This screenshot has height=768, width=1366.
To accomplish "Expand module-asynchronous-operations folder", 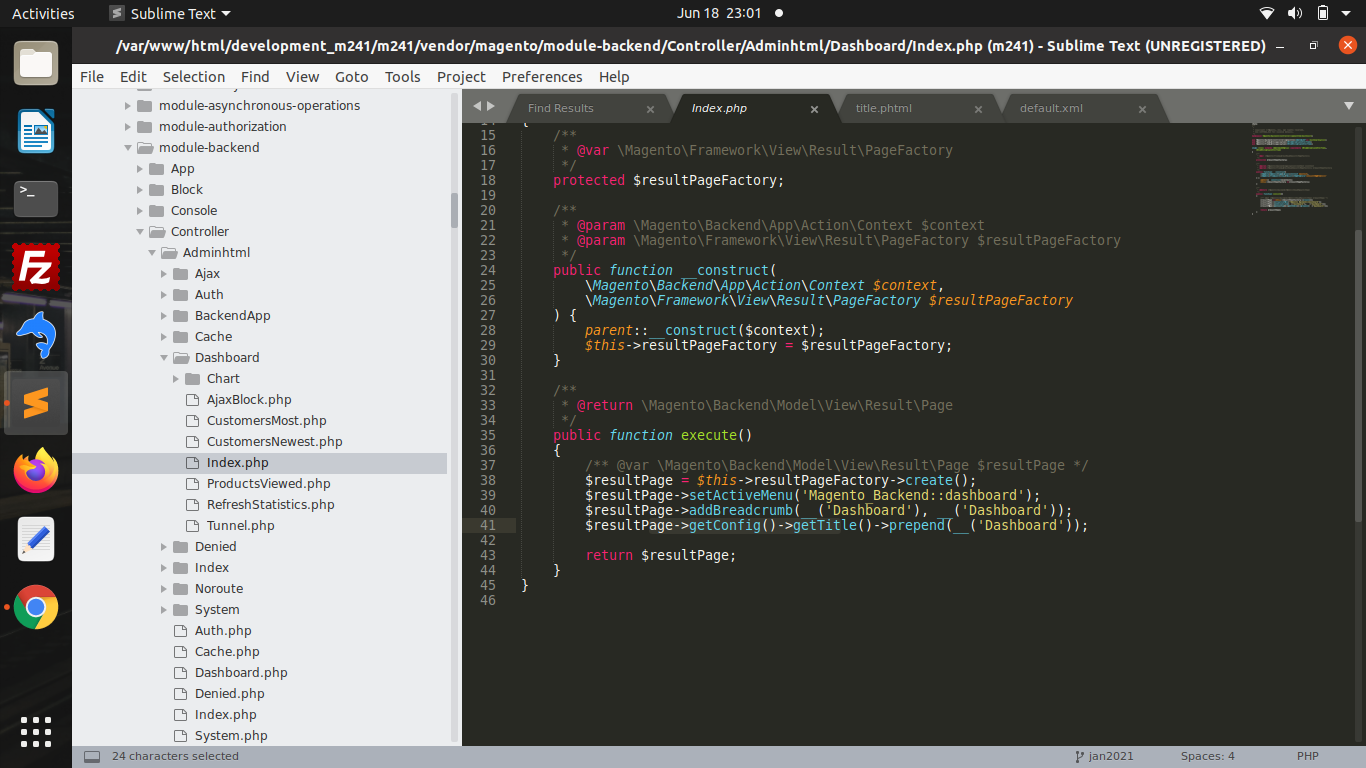I will pos(128,106).
